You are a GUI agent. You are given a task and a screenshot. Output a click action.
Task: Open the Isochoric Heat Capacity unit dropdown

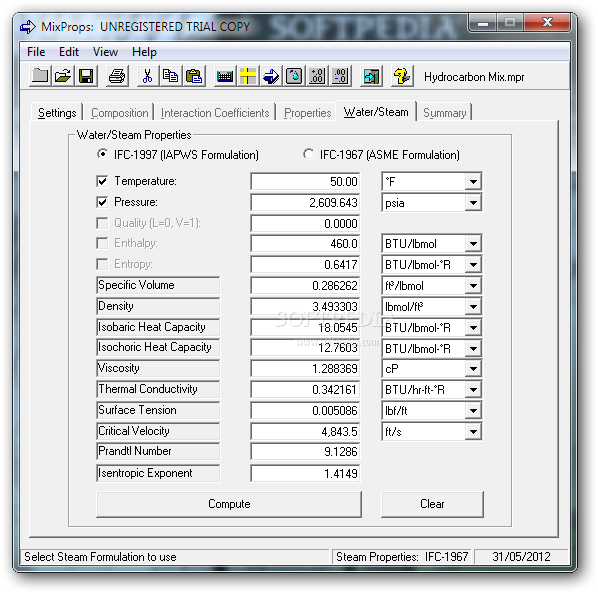[473, 349]
